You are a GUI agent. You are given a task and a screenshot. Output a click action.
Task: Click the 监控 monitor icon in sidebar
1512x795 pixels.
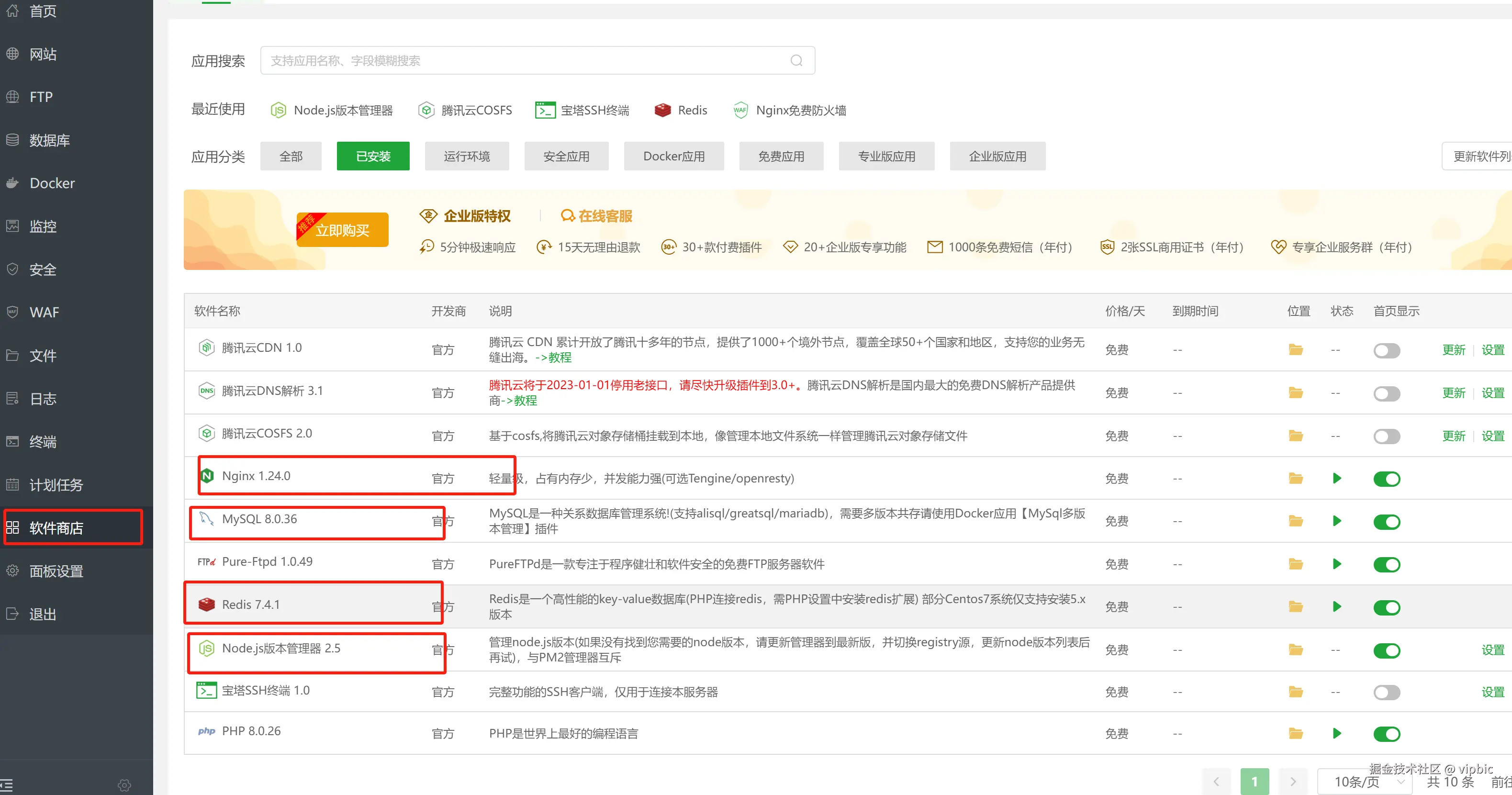pyautogui.click(x=12, y=226)
